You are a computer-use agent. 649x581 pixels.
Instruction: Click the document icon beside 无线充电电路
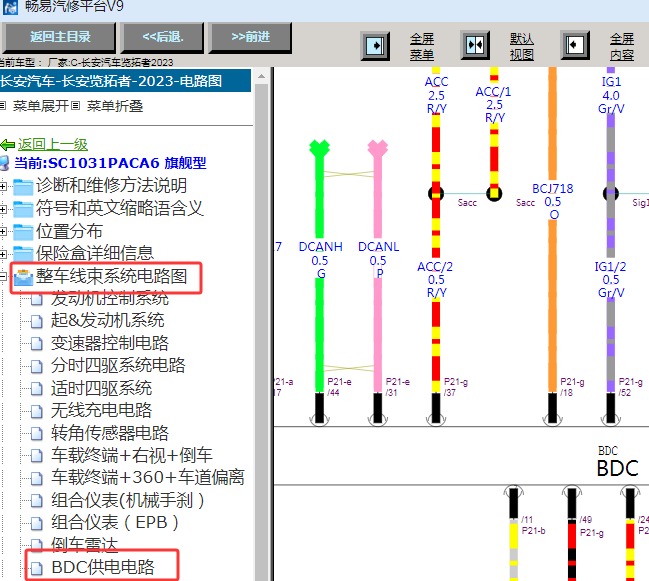click(37, 411)
